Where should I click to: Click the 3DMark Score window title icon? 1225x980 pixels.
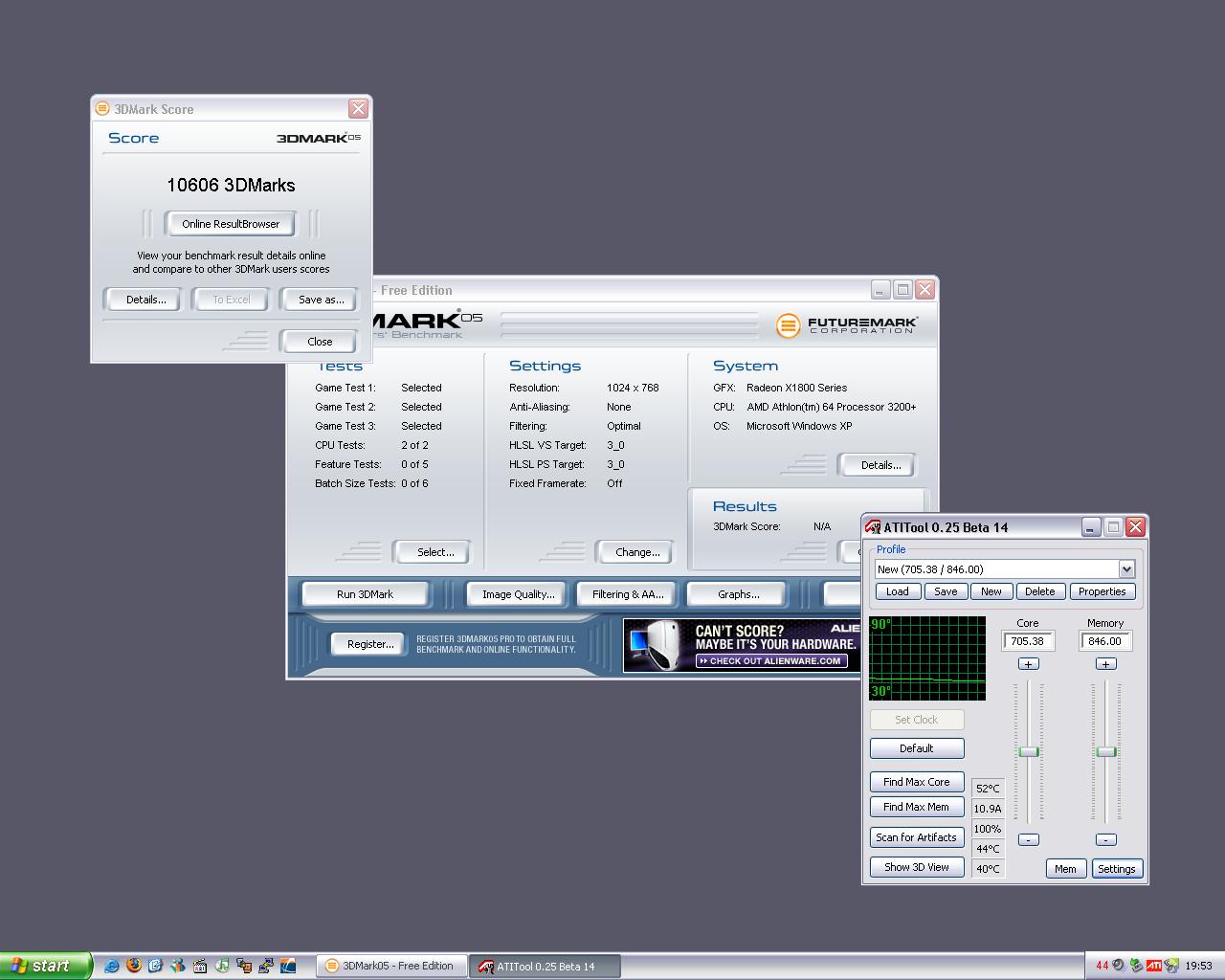103,108
